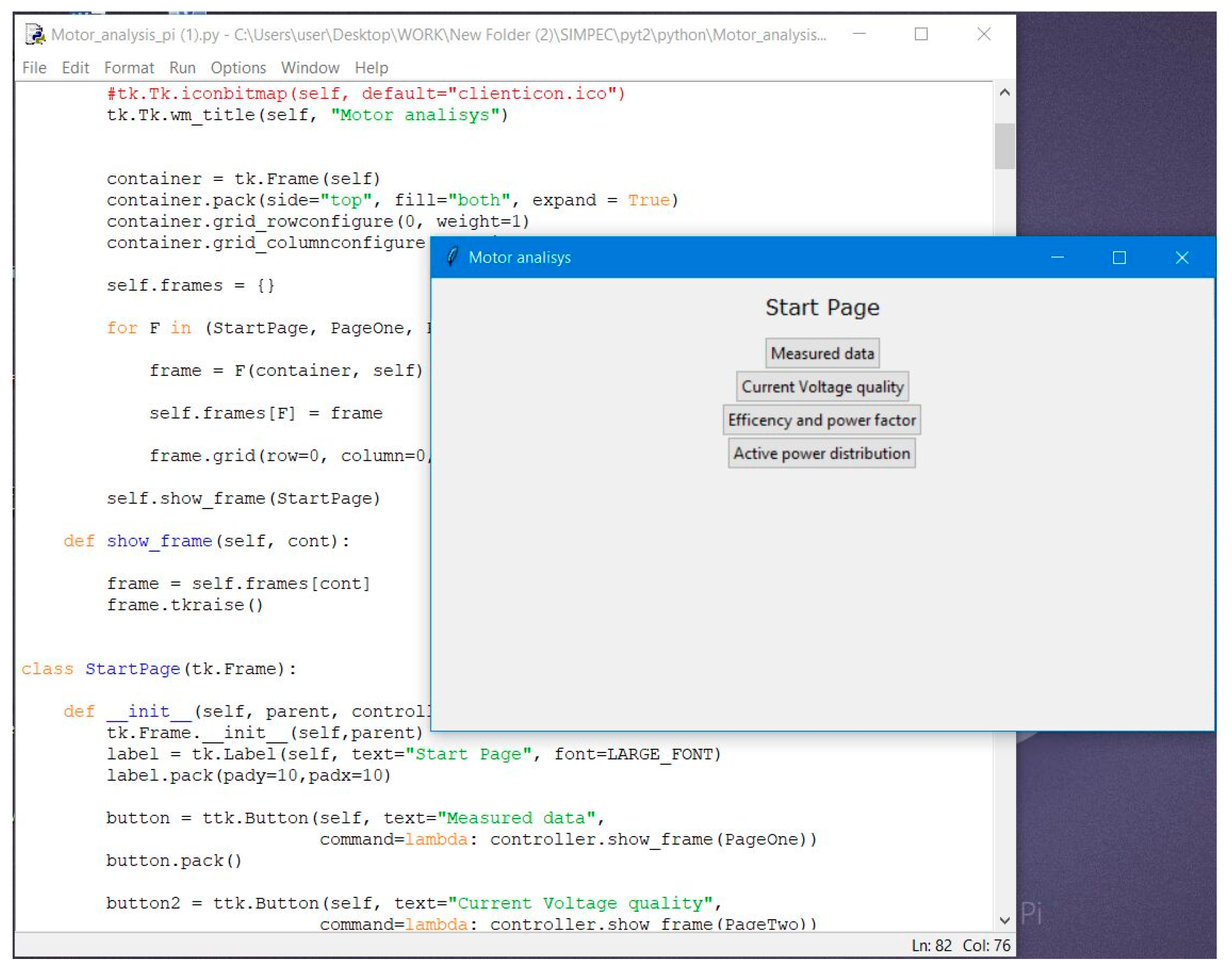Screen dimensions: 1232x972
Task: Open the Format menu
Action: click(129, 67)
